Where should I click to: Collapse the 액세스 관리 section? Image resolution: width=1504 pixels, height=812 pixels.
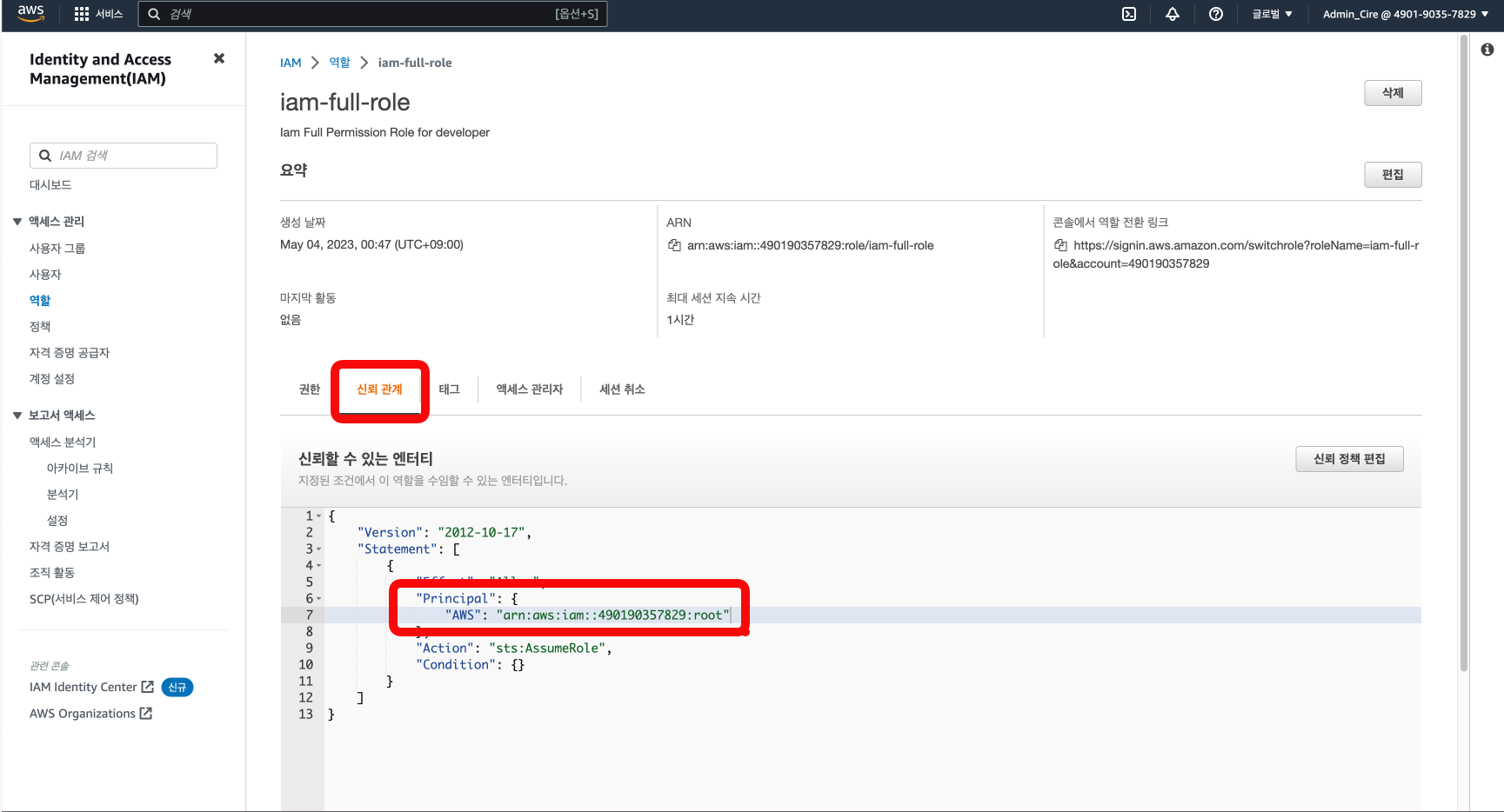pyautogui.click(x=17, y=222)
